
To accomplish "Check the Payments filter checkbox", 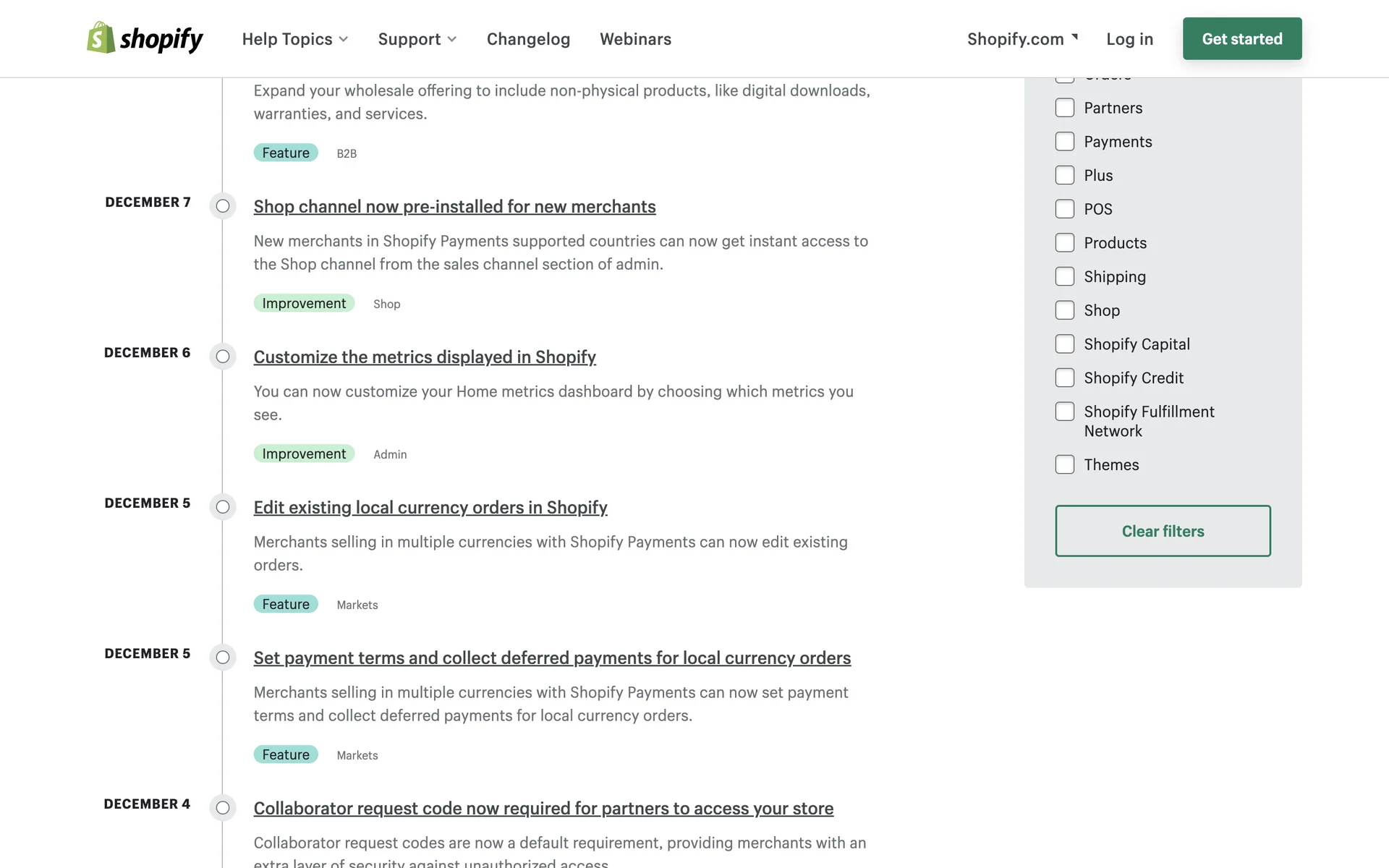I will coord(1065,142).
